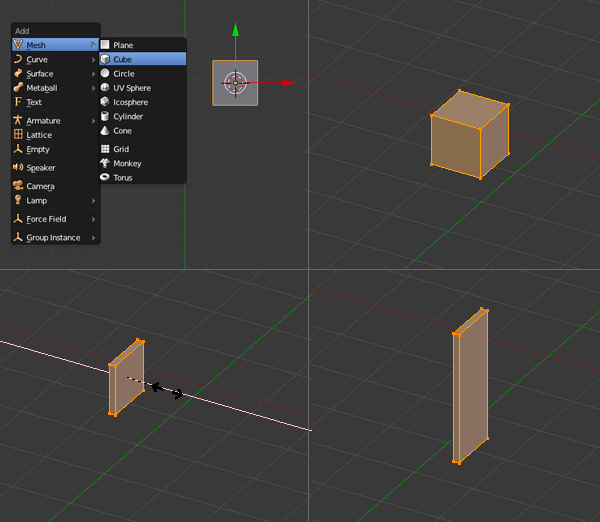600x522 pixels.
Task: Expand the Surface submenu arrow
Action: coord(93,73)
